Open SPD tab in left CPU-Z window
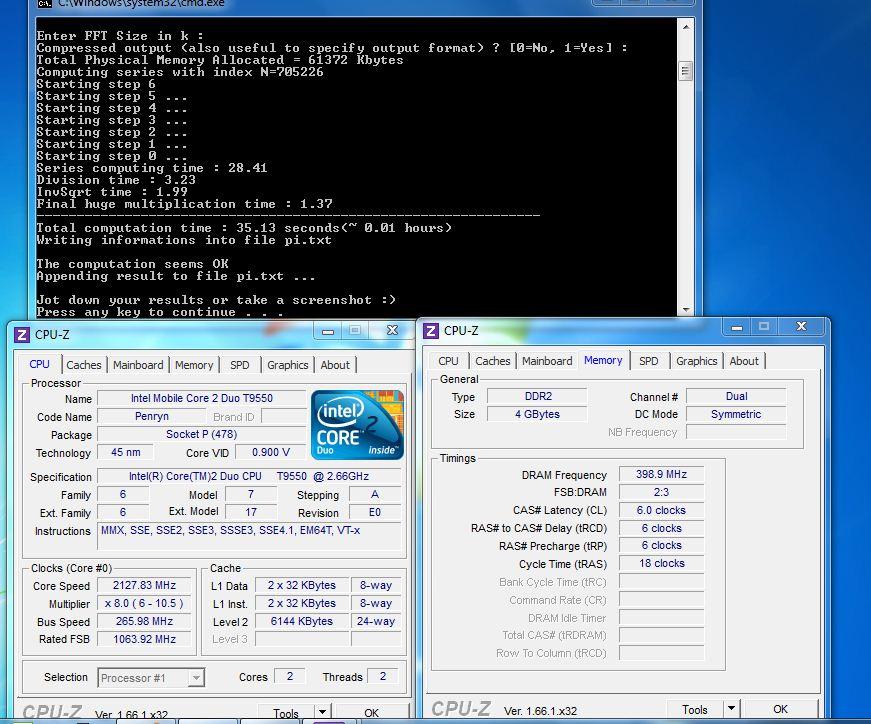 (x=239, y=365)
